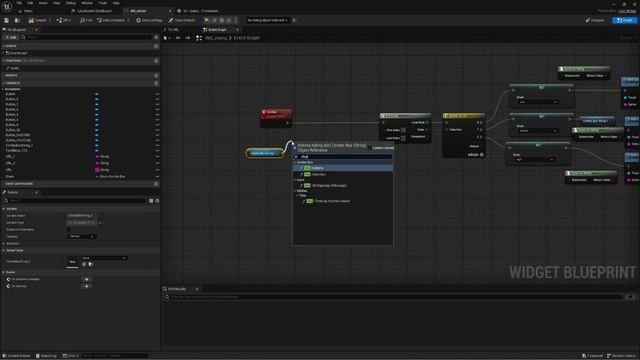Click the String type pill of URL_1 variable
The width and height of the screenshot is (640, 360).
pos(102,156)
